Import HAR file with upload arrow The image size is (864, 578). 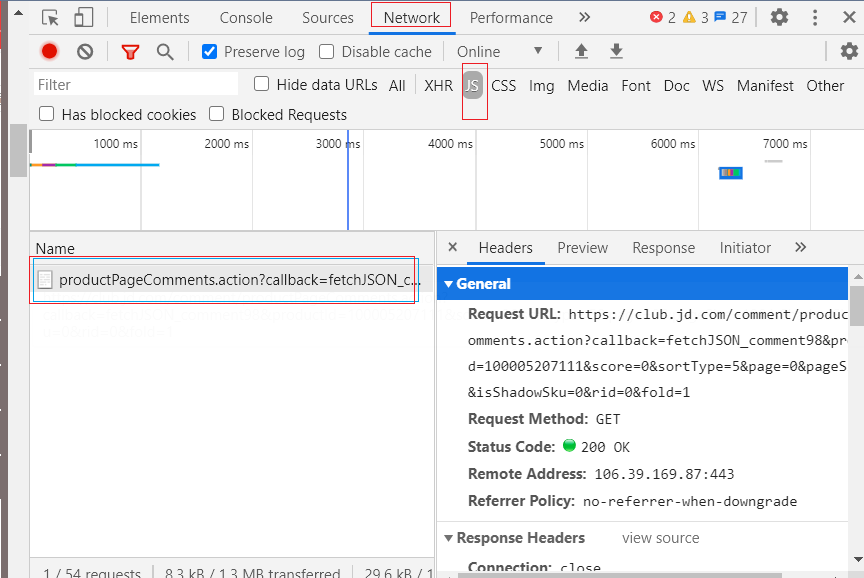581,52
